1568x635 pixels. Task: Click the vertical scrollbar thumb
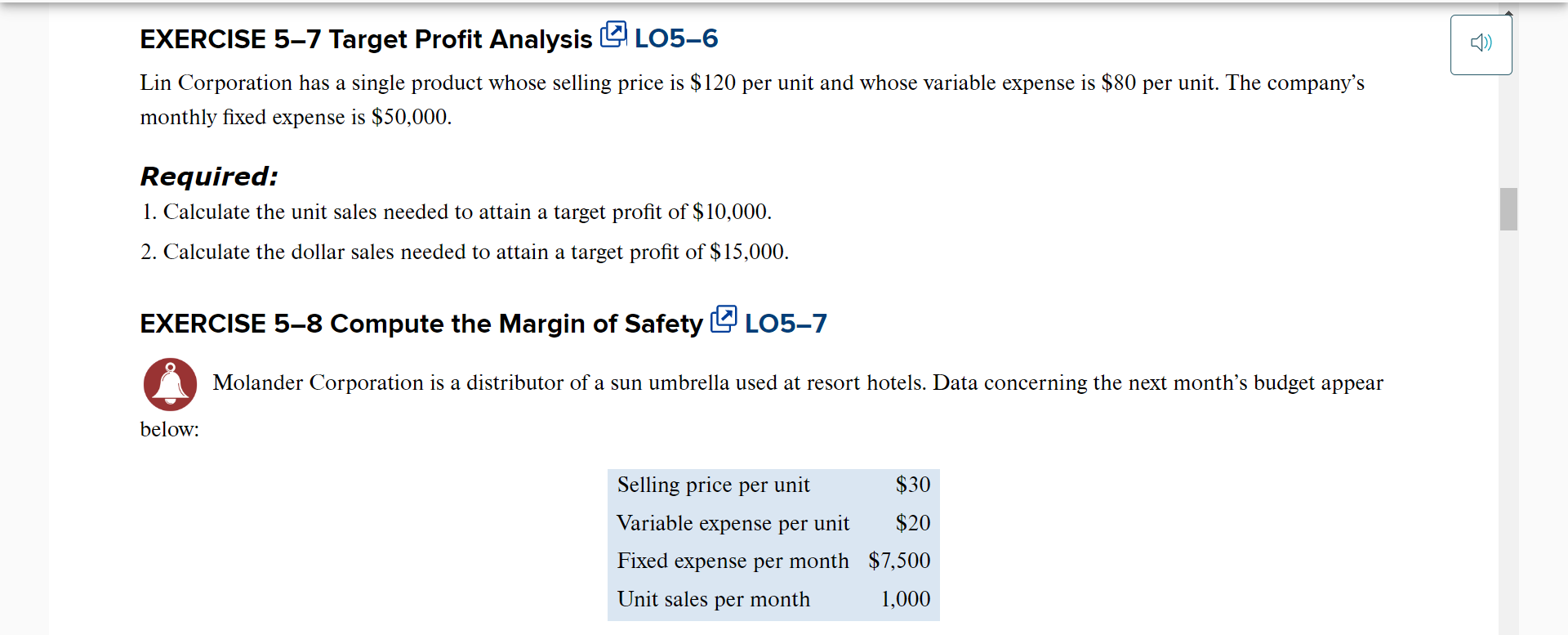(x=1508, y=209)
